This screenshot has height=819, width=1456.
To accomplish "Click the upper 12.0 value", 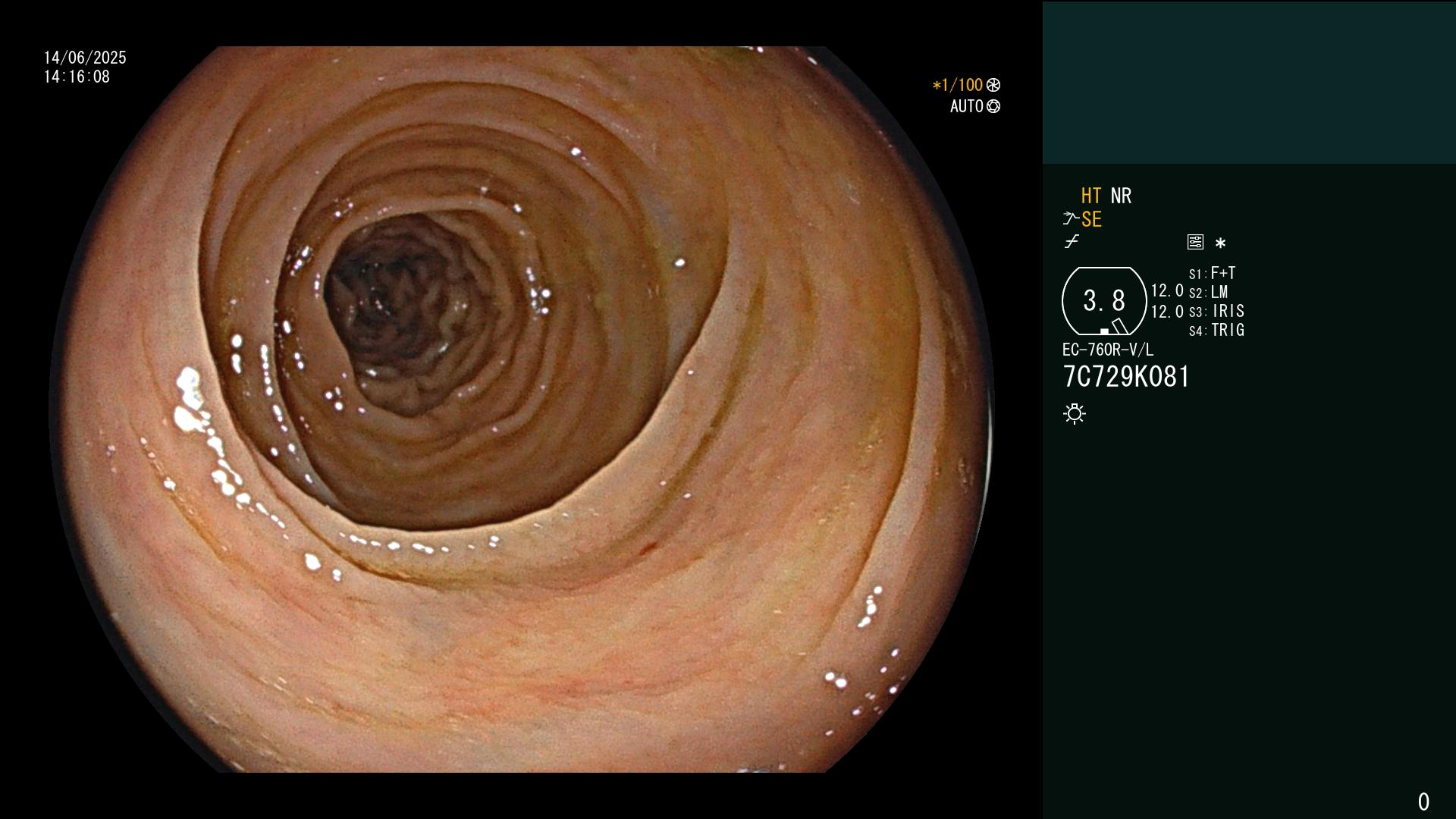I will pyautogui.click(x=1167, y=290).
